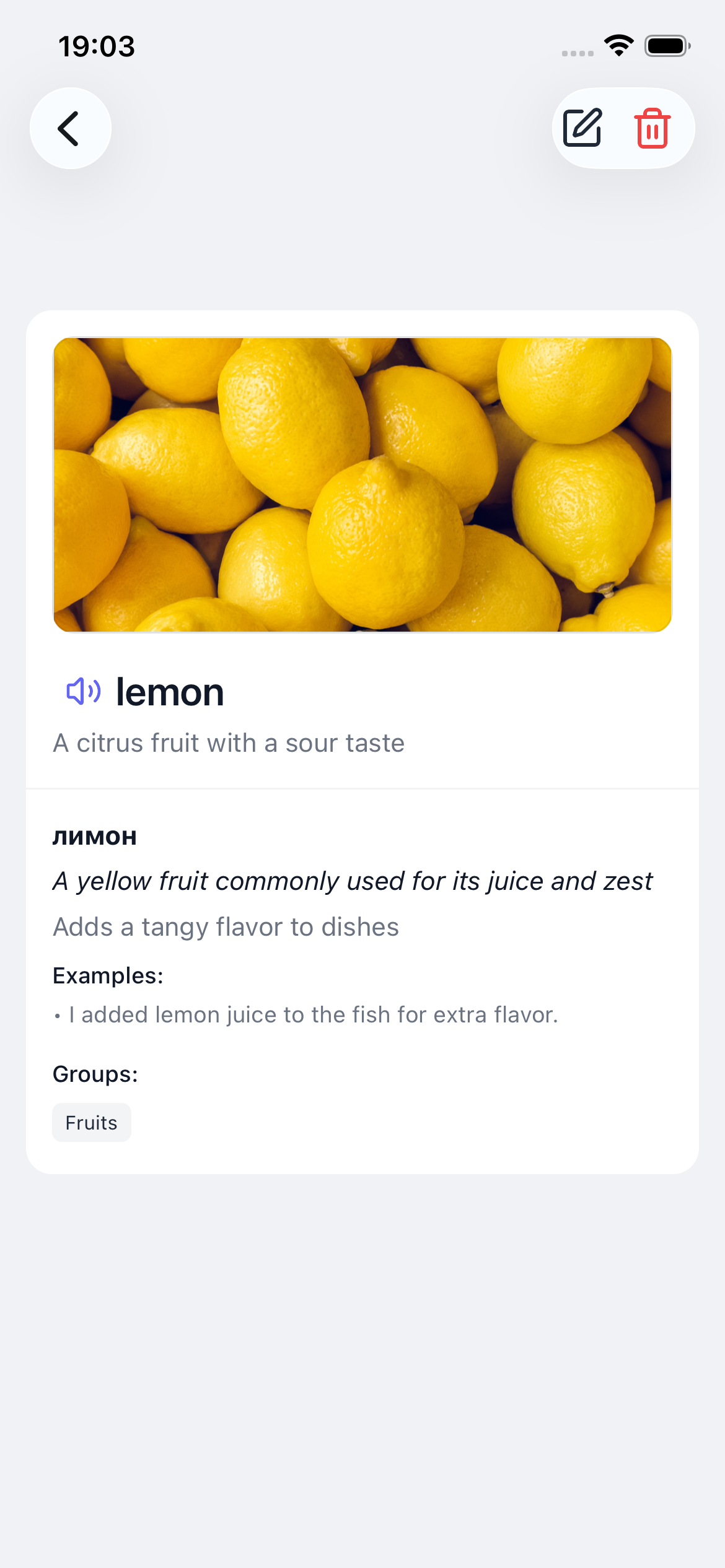Play pronunciation with the speaker icon
725x1568 pixels.
(83, 691)
